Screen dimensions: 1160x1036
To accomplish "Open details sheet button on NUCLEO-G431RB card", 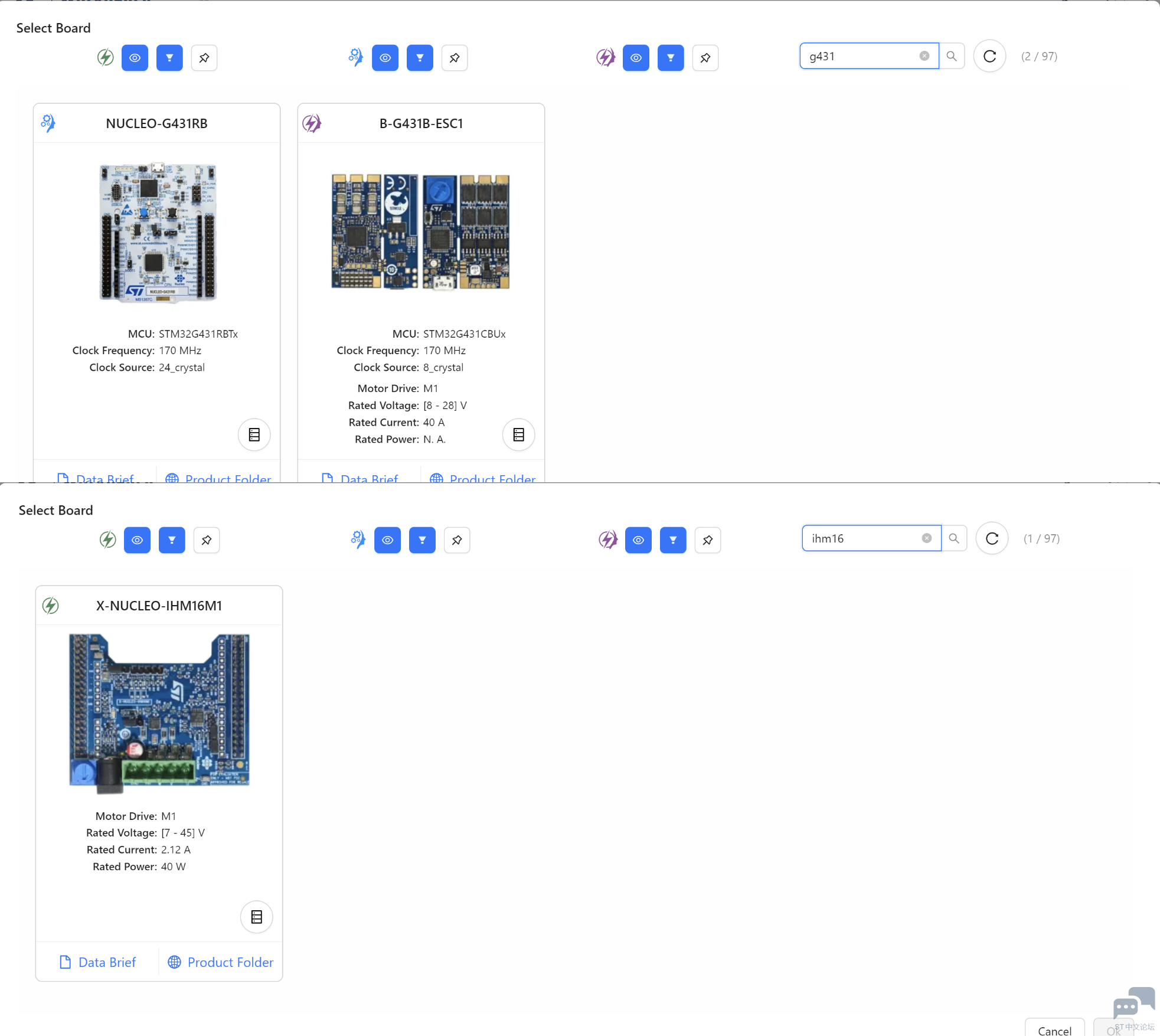I will pyautogui.click(x=254, y=435).
